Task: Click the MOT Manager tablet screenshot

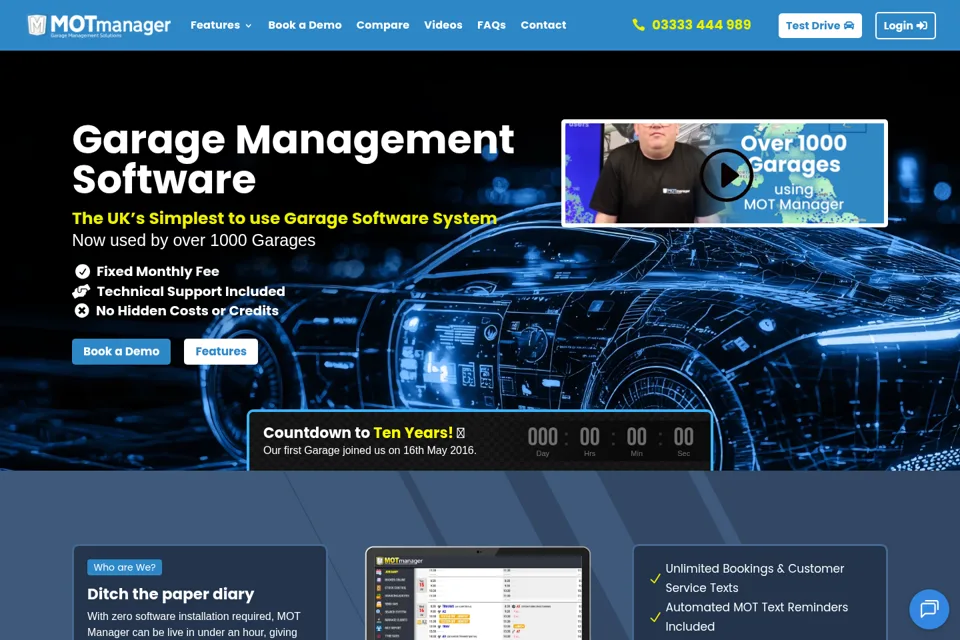Action: click(x=478, y=594)
